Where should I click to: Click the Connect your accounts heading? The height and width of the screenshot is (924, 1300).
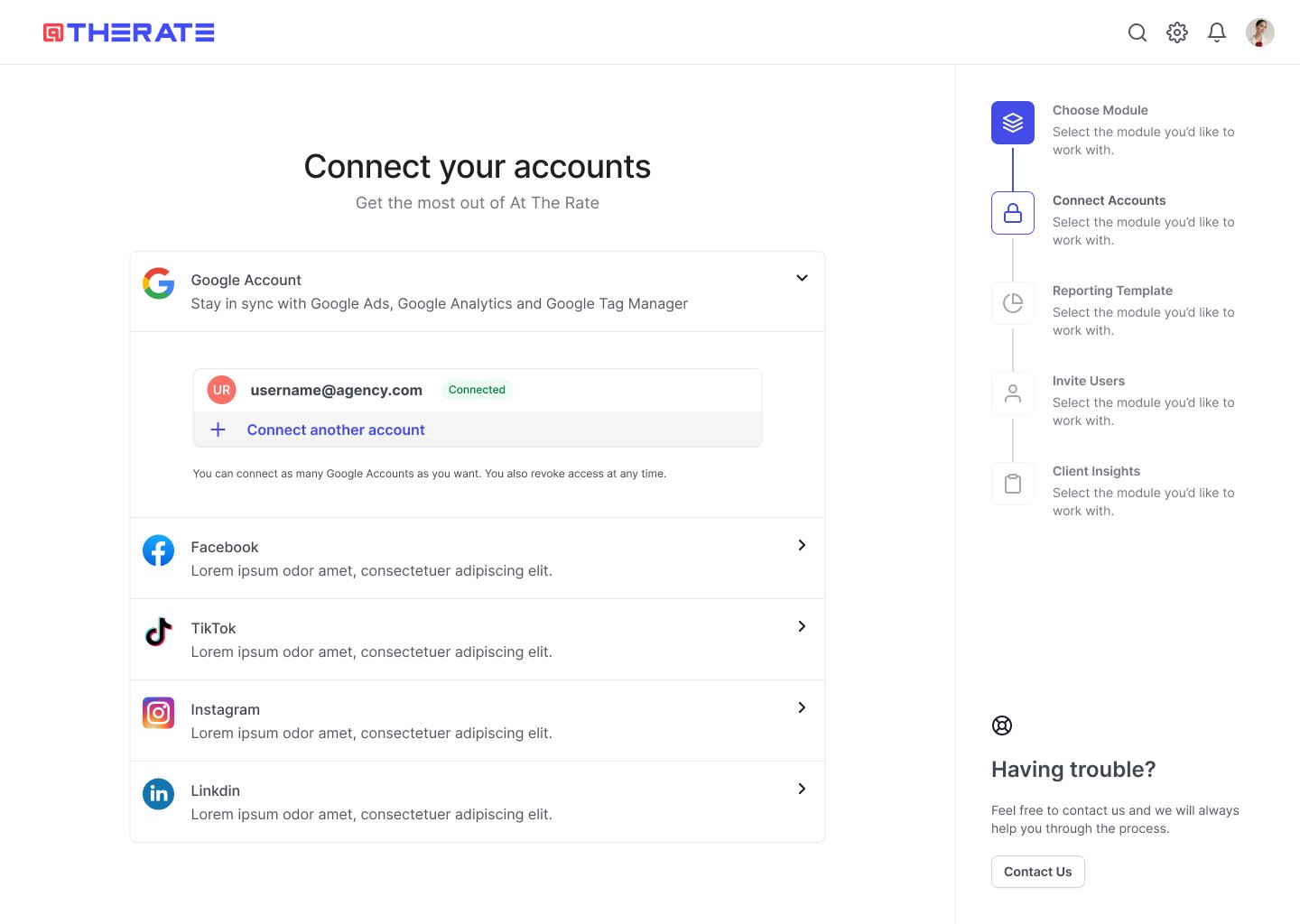[x=478, y=167]
